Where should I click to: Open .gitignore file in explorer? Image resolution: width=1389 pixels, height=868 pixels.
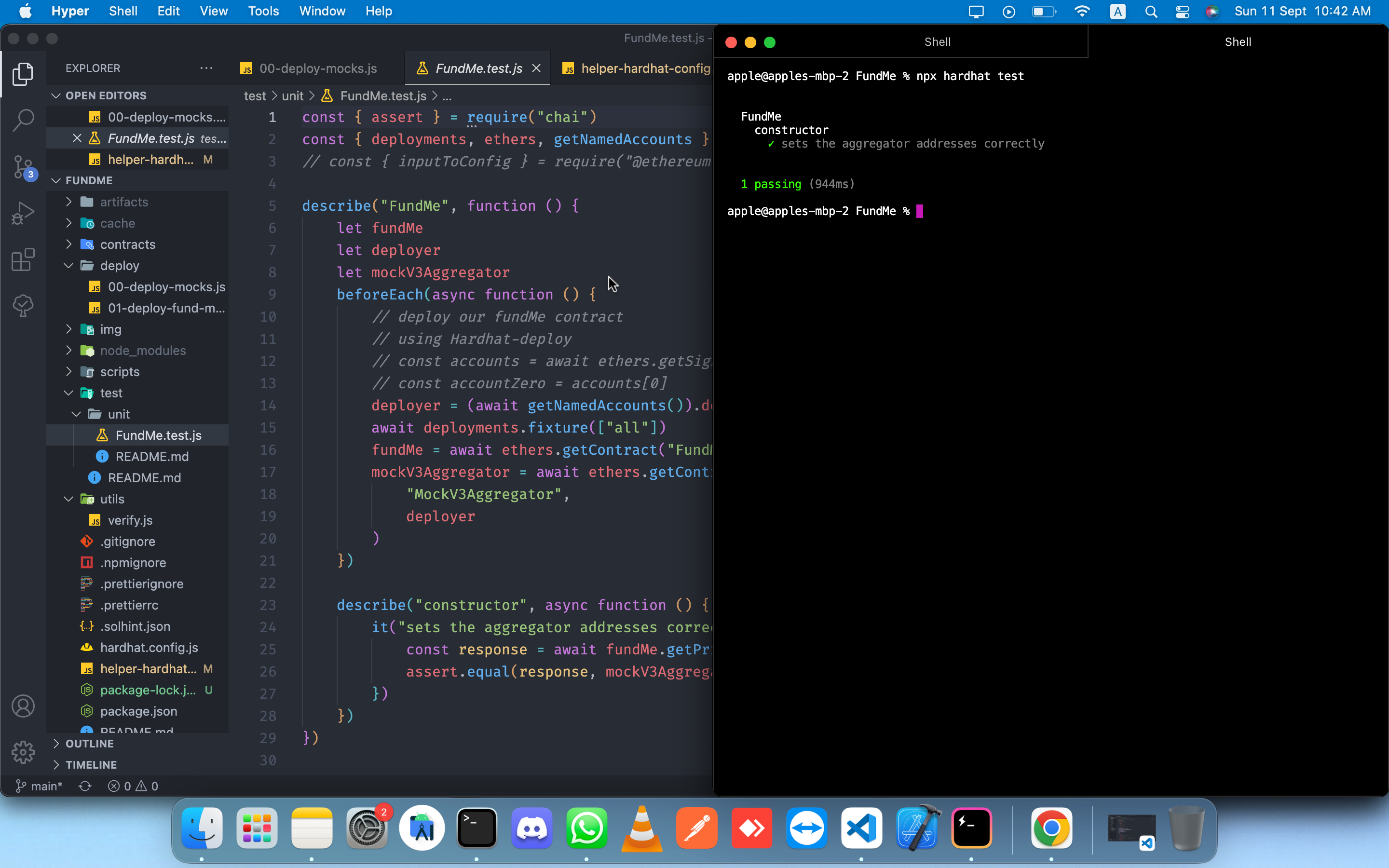coord(138,542)
